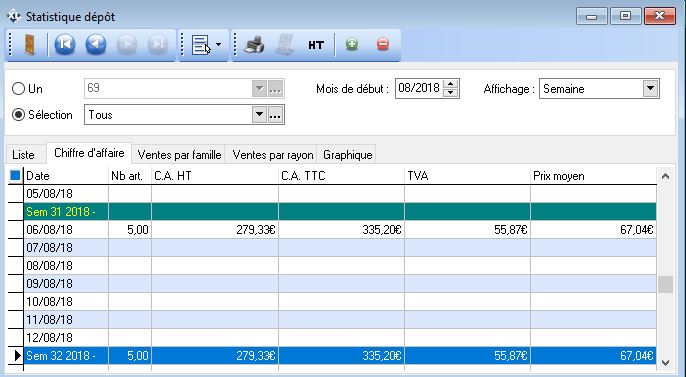This screenshot has width=686, height=377.
Task: Go to previous record arrow button
Action: (x=96, y=45)
